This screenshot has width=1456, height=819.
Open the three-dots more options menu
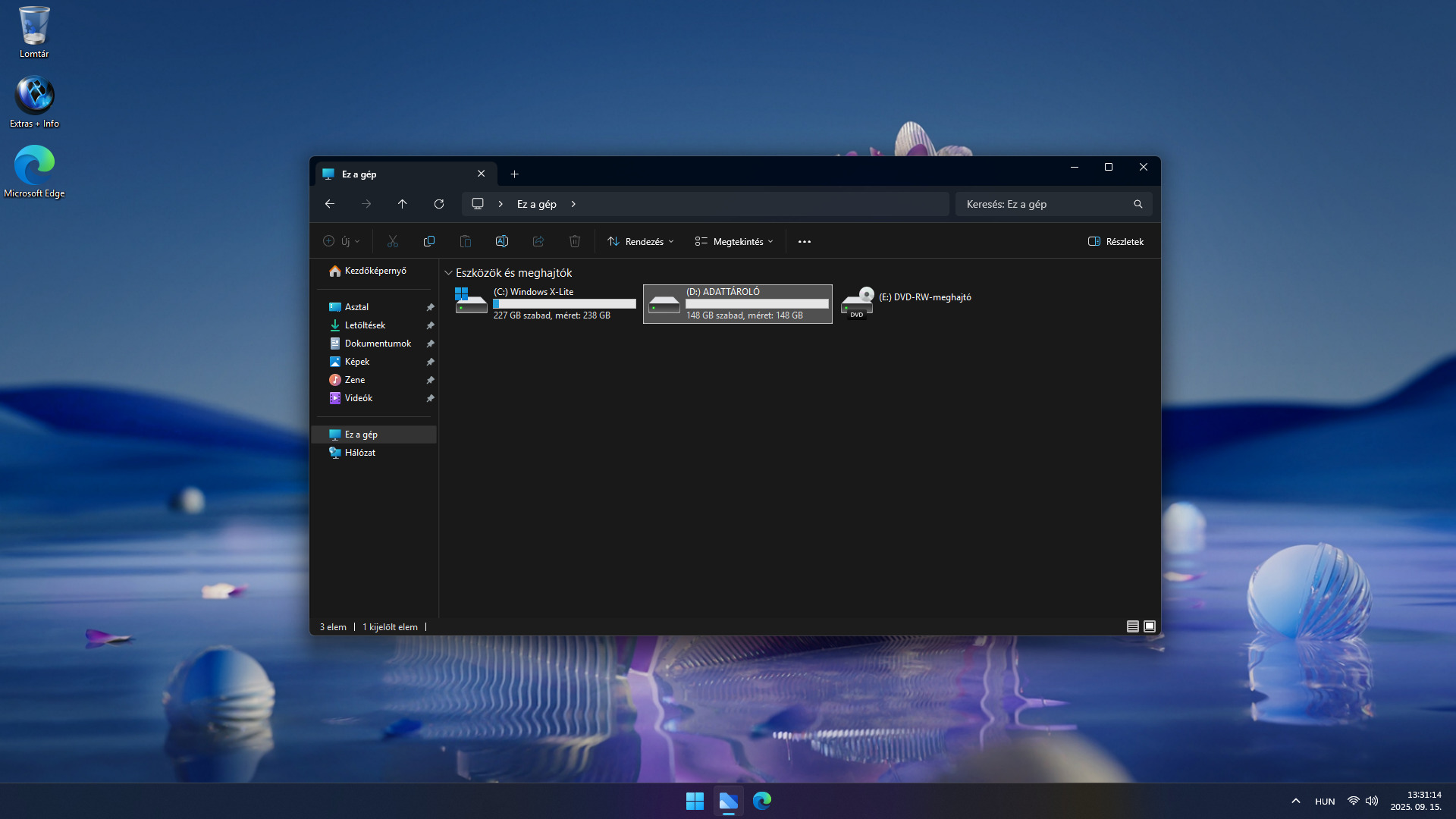pos(805,242)
